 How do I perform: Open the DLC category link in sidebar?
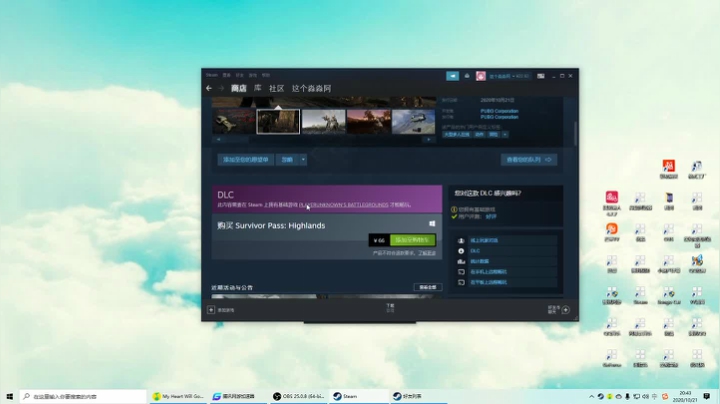(475, 251)
